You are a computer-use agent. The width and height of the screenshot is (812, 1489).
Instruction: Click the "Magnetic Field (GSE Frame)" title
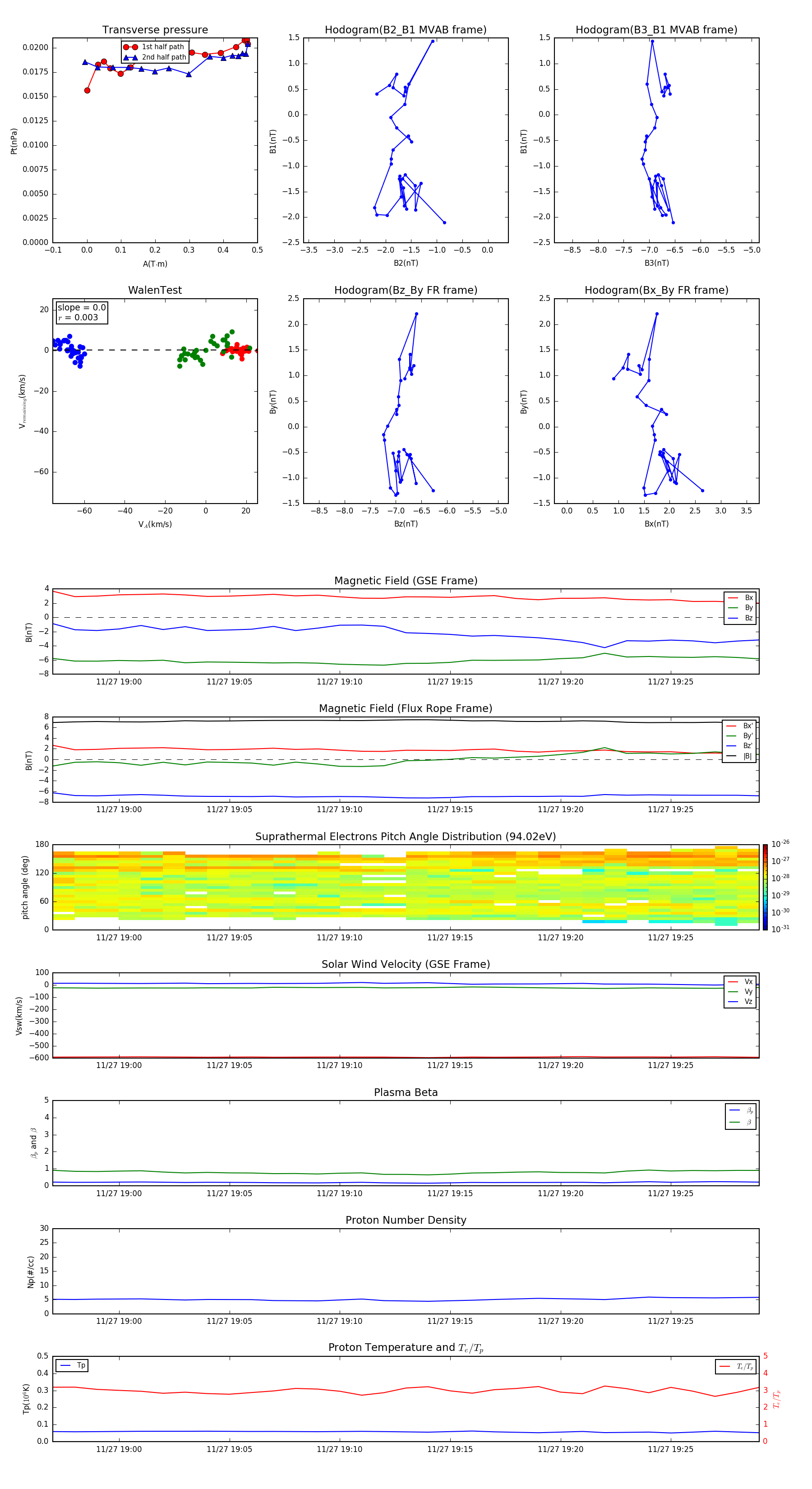point(405,581)
